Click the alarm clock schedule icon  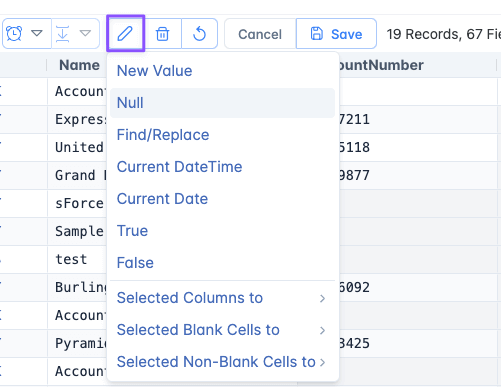[14, 33]
